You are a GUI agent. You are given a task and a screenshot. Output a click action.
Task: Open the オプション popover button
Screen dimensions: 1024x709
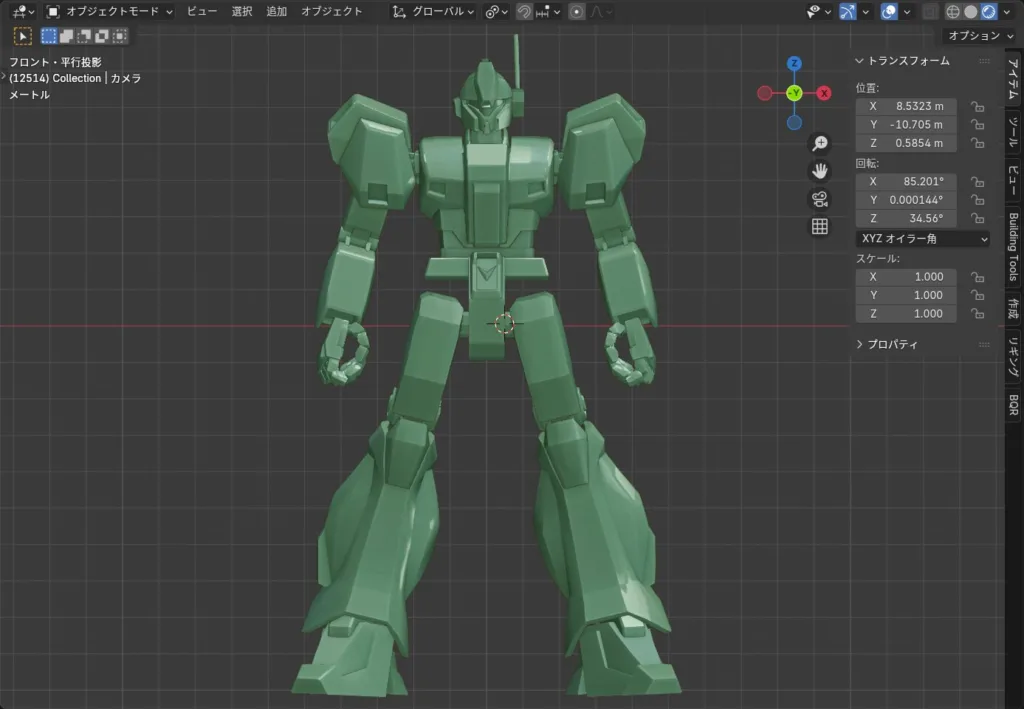[978, 36]
